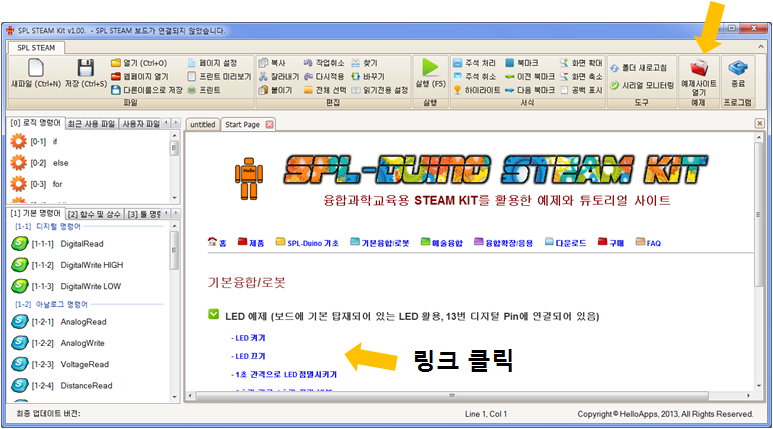
Task: Open the 다운로드 download link
Action: 565,242
